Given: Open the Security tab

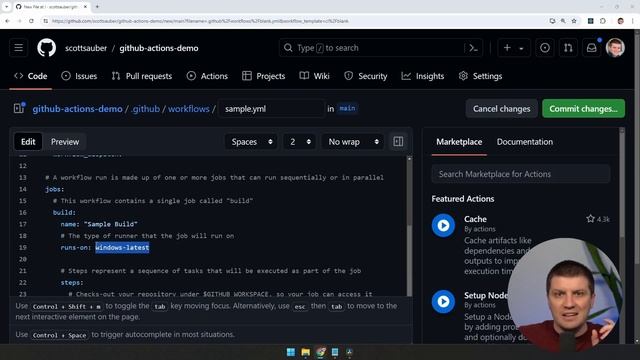Looking at the screenshot, I should point(366,76).
